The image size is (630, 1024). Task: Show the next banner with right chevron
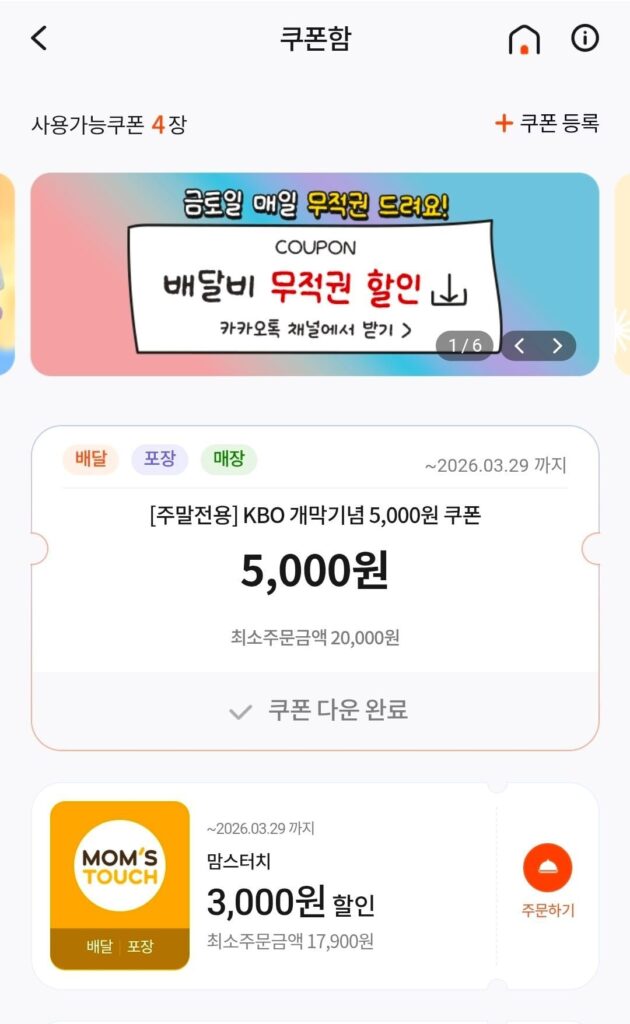click(557, 345)
